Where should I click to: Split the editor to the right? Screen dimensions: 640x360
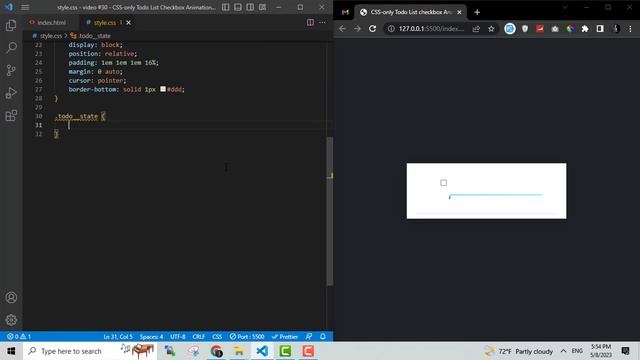click(x=310, y=22)
